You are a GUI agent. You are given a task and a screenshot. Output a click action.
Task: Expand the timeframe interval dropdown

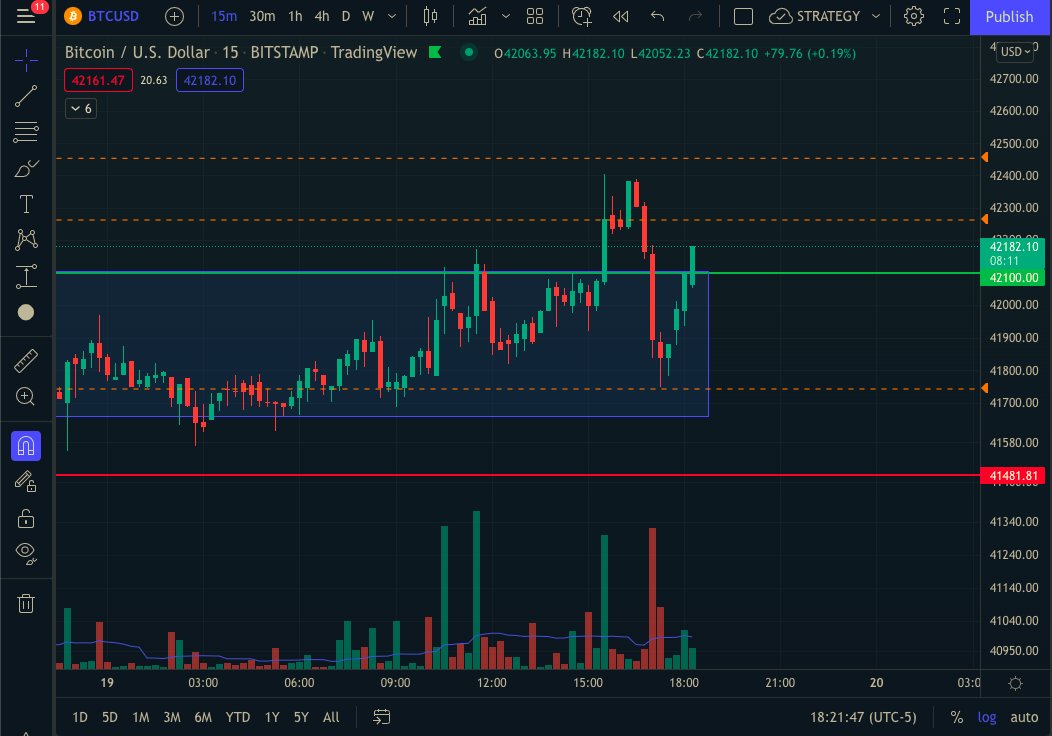click(392, 16)
